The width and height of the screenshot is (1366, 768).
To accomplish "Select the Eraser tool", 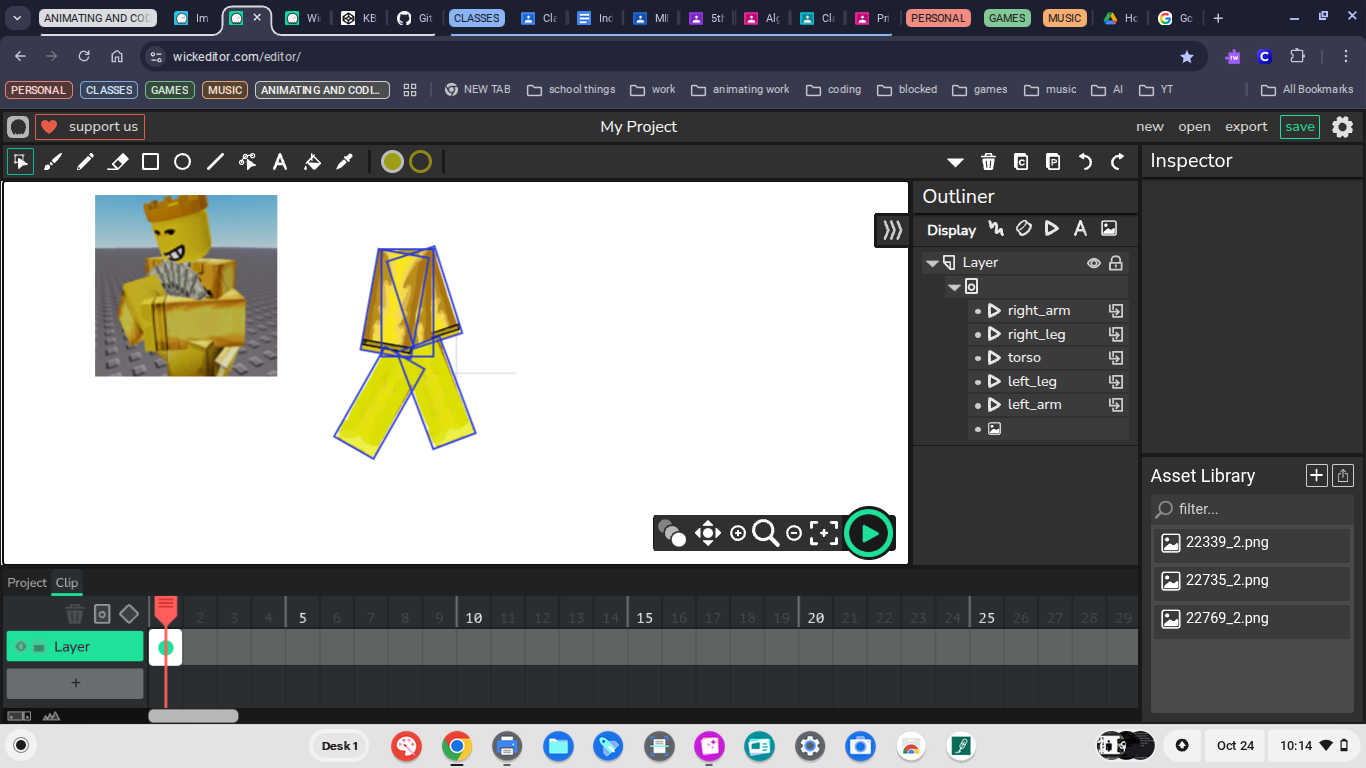I will tap(118, 162).
